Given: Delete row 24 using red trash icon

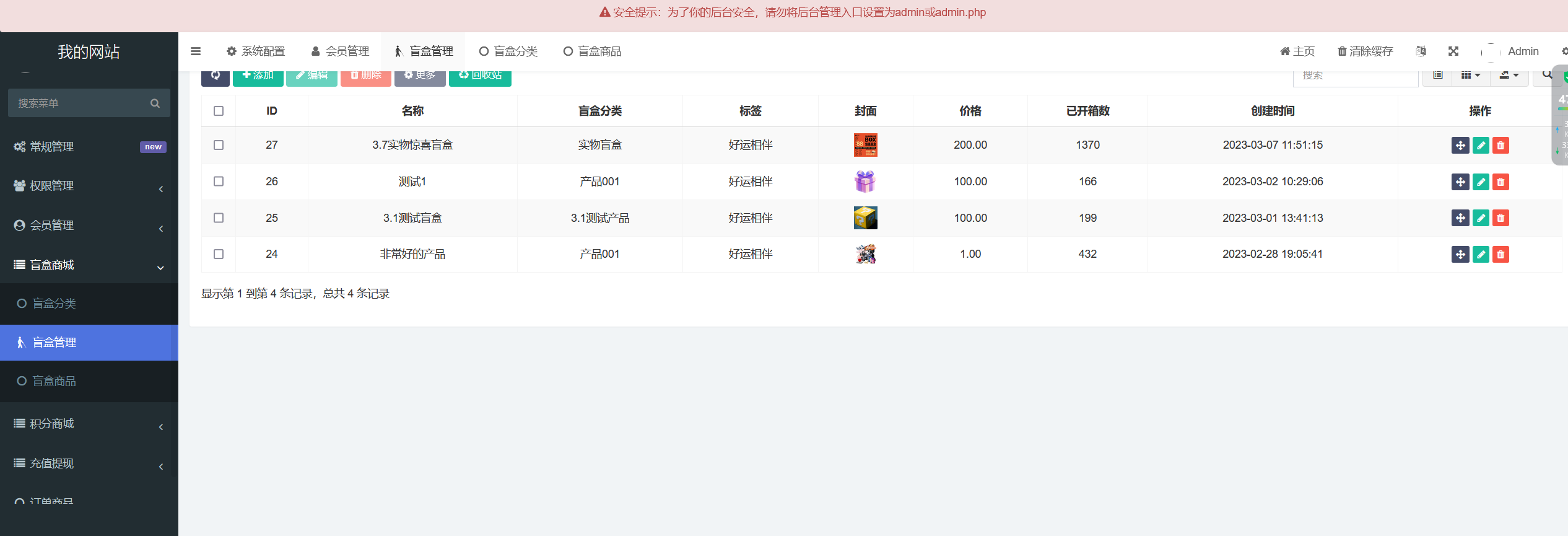Looking at the screenshot, I should click(x=1500, y=255).
